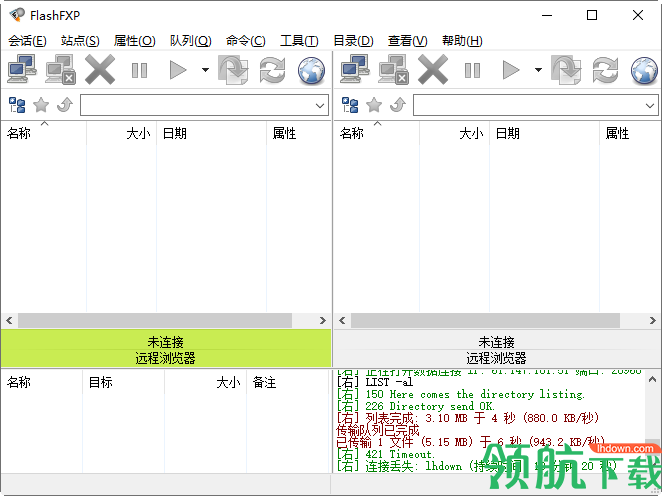Click the right pane globe browser switch icon

coord(645,70)
